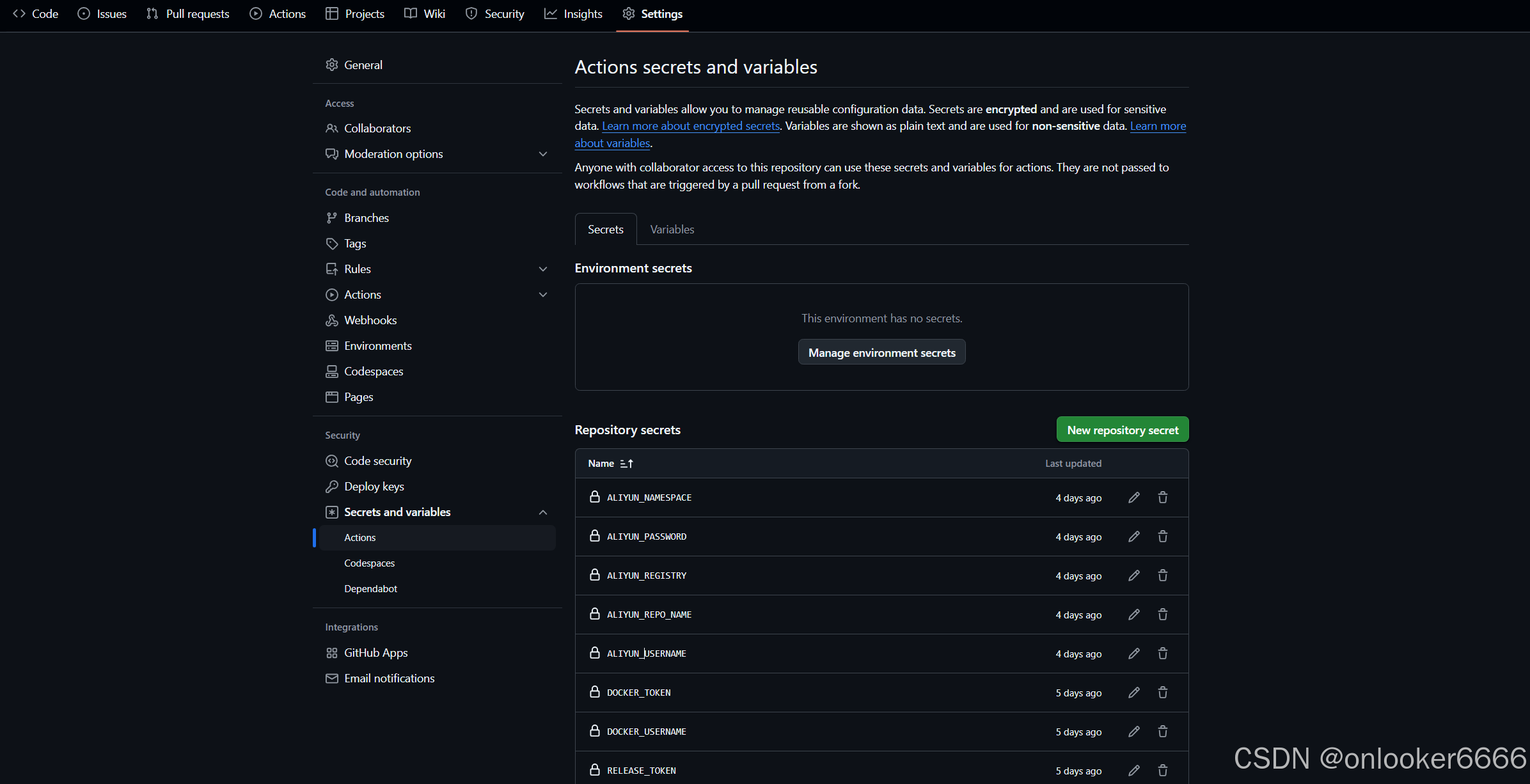This screenshot has height=784, width=1530.
Task: Expand the Rules sidebar section
Action: click(542, 269)
